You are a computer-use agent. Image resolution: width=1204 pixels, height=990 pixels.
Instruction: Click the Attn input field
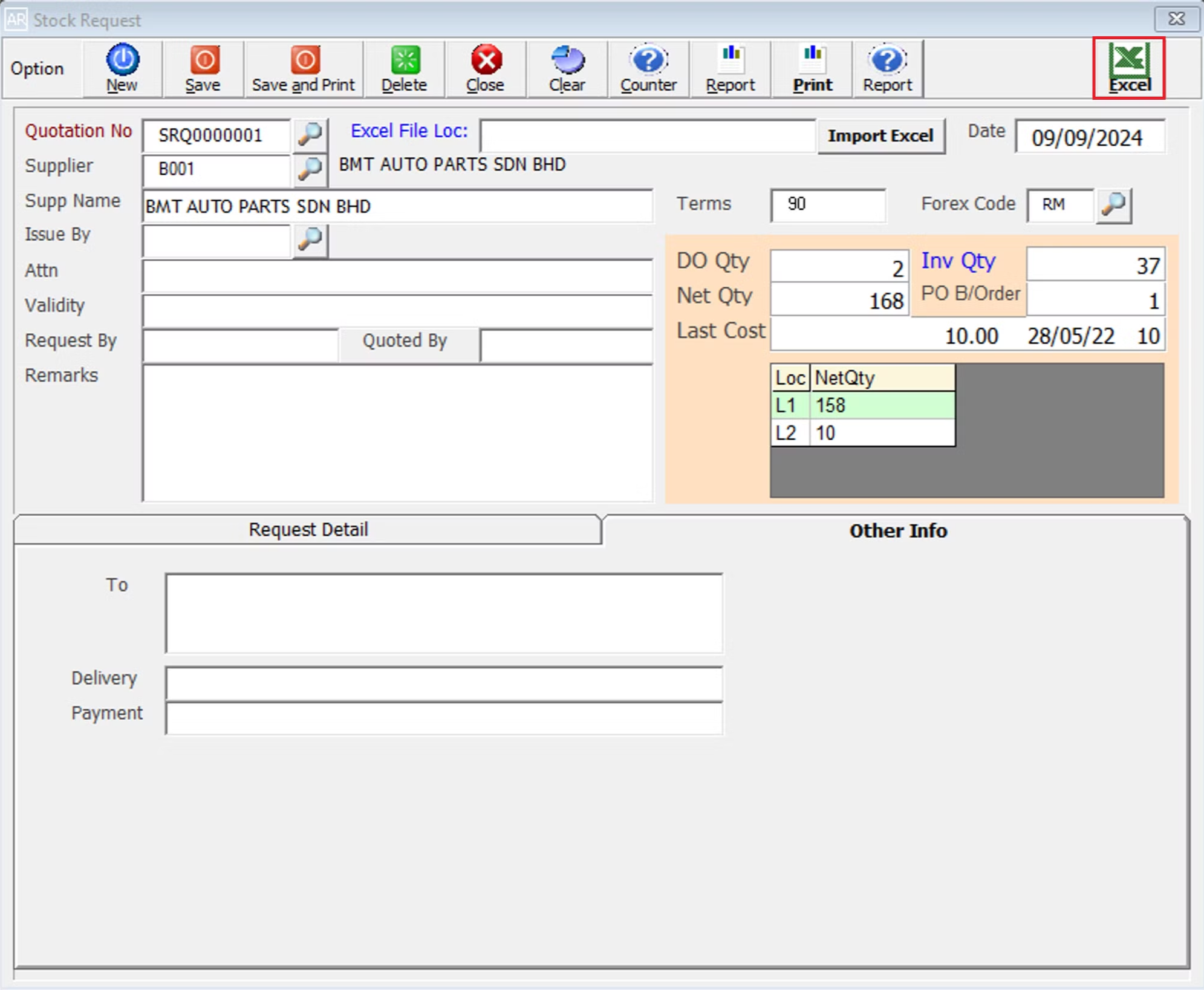click(x=398, y=276)
